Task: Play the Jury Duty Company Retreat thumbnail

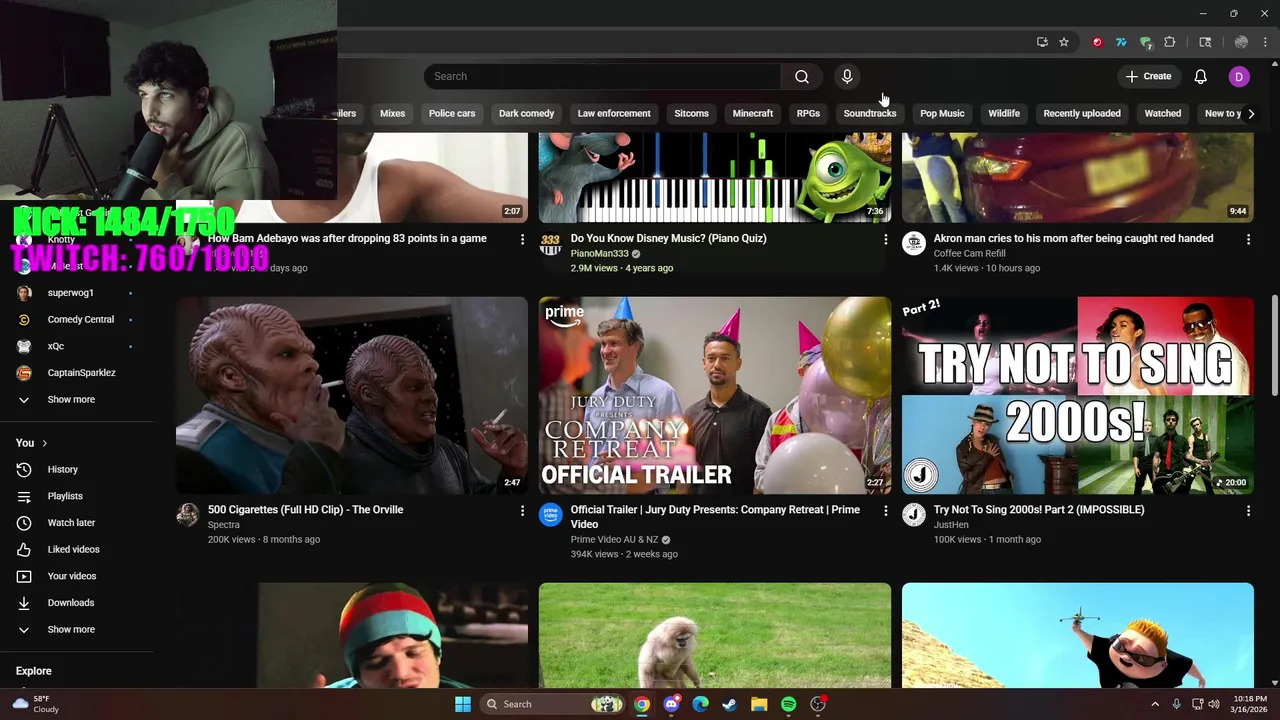Action: [x=715, y=395]
